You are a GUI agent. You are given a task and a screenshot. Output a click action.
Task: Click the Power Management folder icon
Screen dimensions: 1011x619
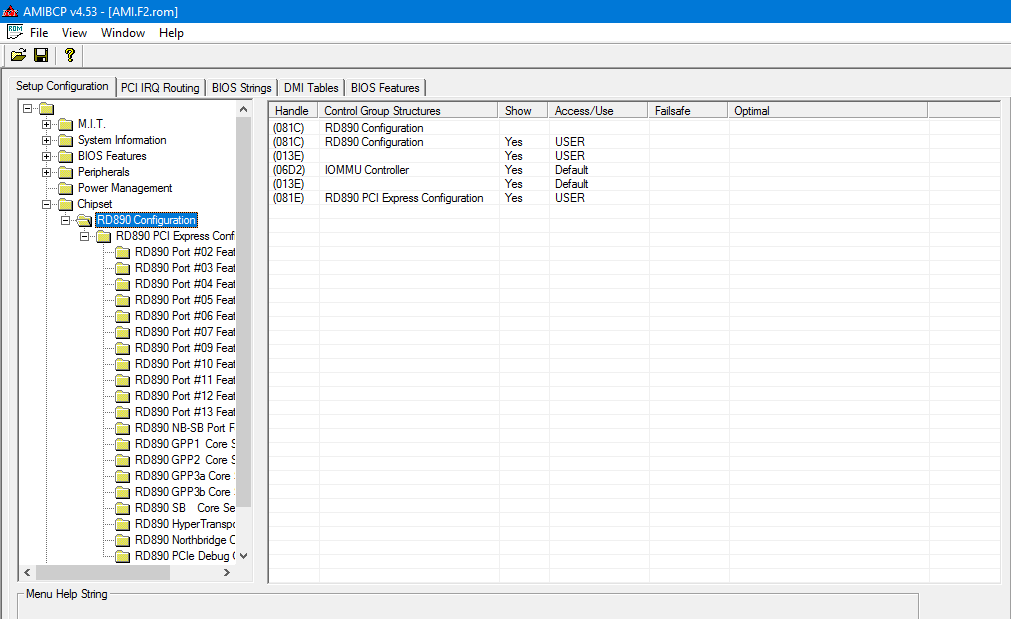[66, 188]
